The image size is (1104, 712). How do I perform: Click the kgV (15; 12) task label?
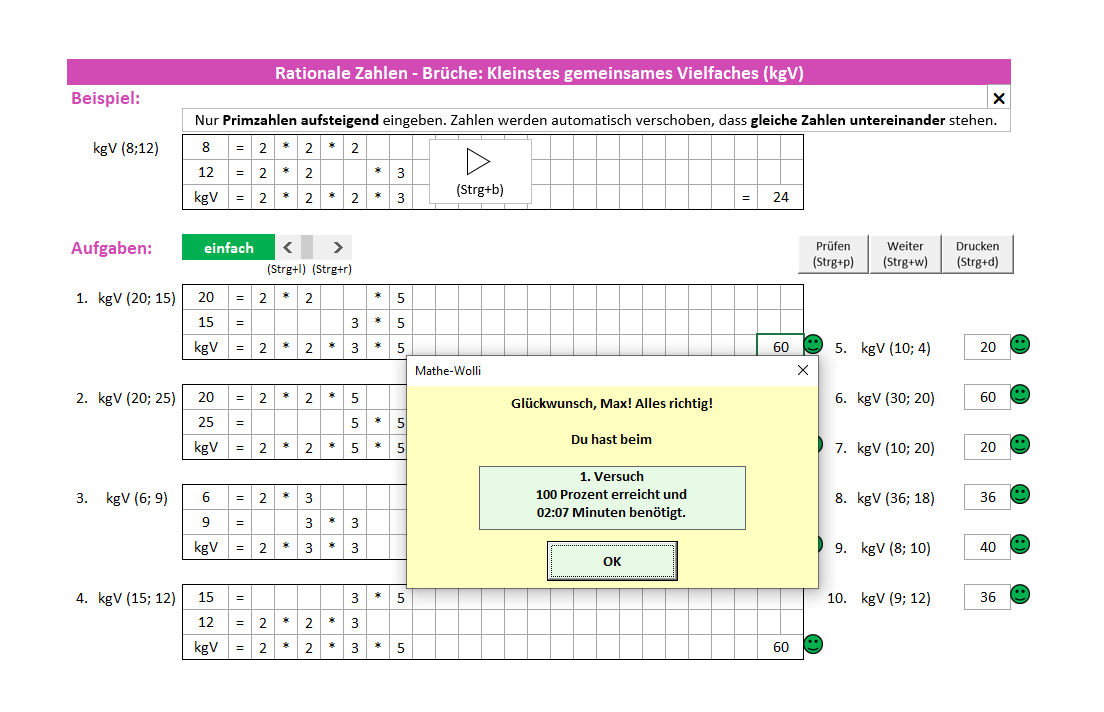[137, 598]
